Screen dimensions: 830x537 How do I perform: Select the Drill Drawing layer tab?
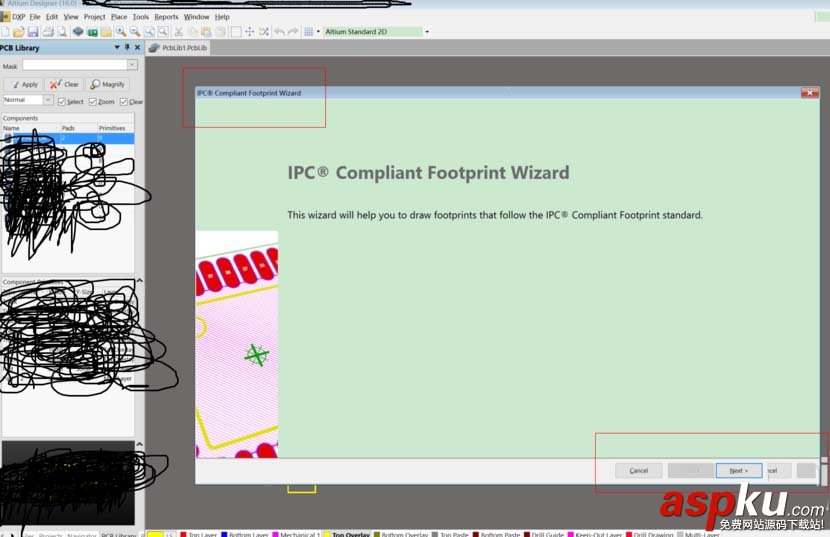[649, 534]
